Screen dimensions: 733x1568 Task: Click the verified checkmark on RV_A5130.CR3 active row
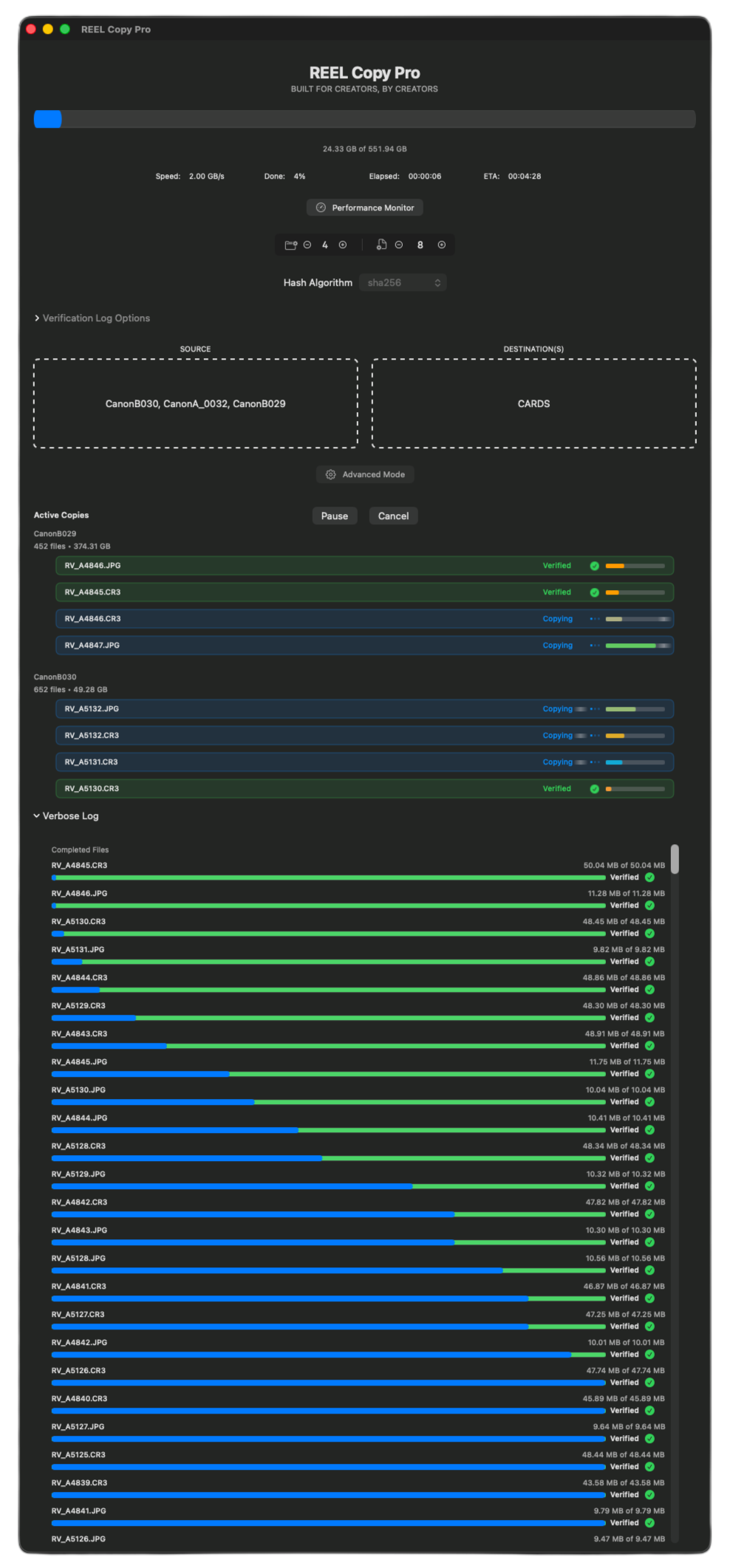tap(594, 789)
